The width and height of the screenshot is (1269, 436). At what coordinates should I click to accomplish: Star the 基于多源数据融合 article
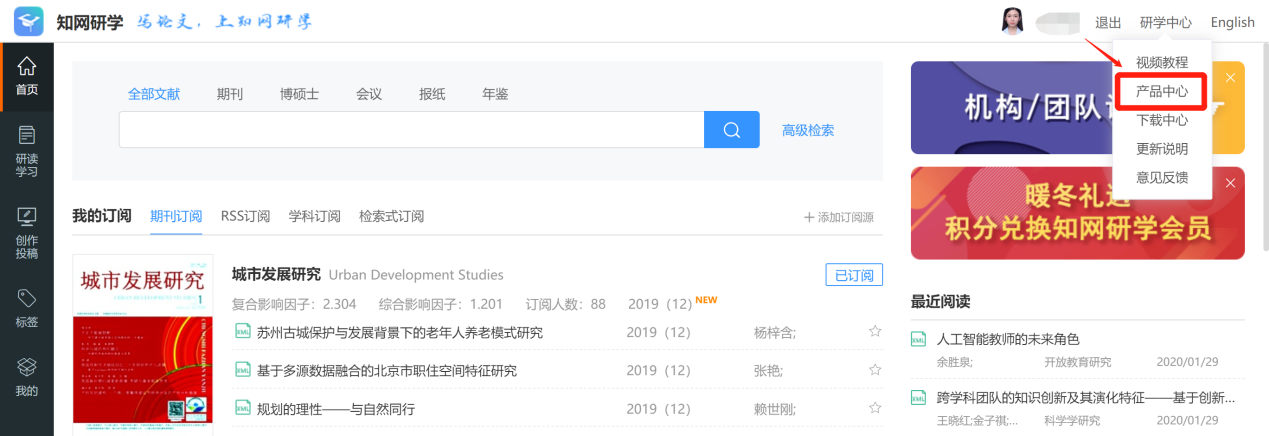875,370
